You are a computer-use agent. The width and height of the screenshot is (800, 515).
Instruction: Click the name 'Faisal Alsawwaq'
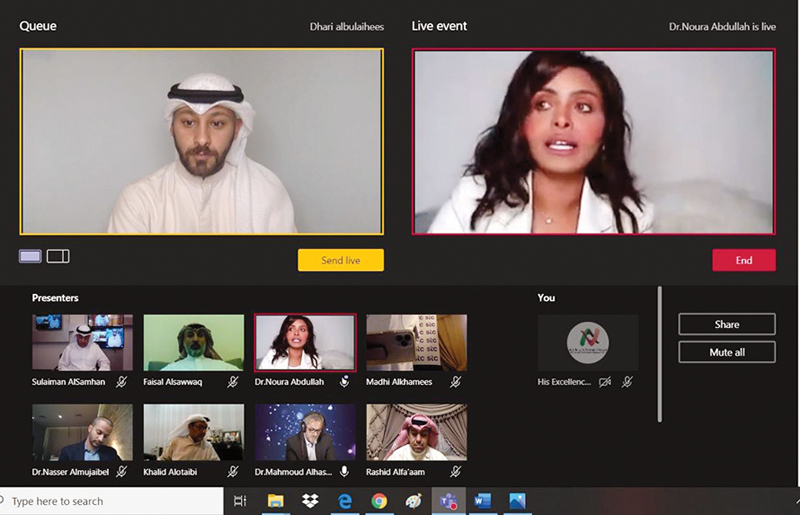point(172,382)
